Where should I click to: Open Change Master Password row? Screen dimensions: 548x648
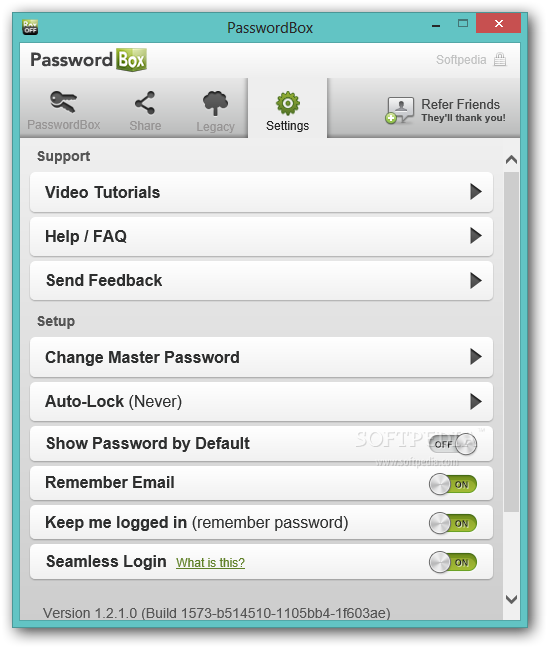click(261, 357)
